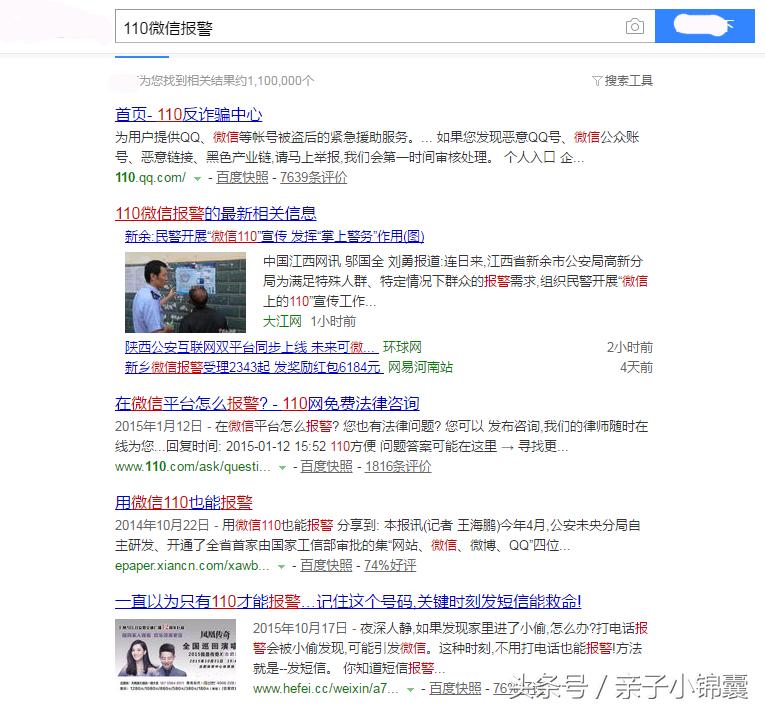This screenshot has width=765, height=710.
Task: Click news source 网易河南站
Action: 420,367
